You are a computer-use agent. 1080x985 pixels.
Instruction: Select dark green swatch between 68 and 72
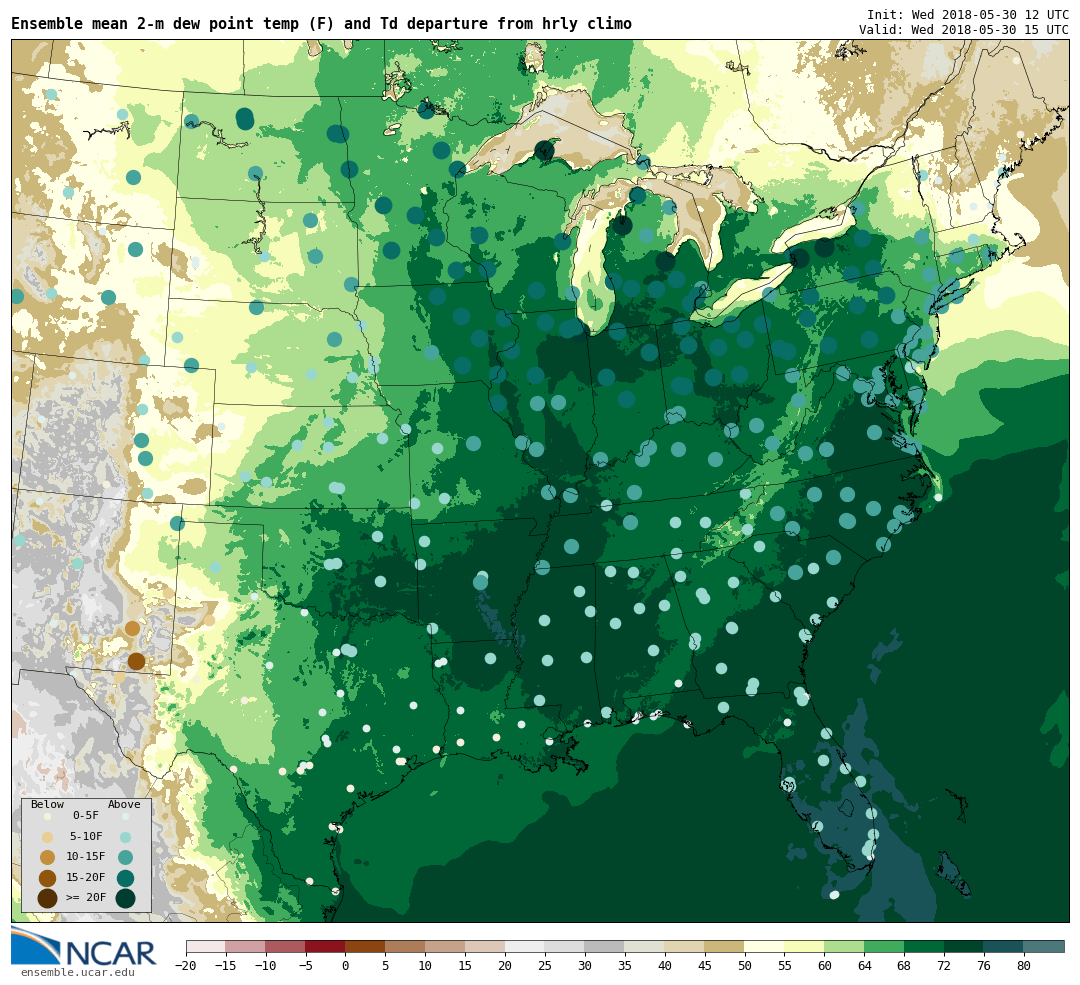tap(925, 946)
